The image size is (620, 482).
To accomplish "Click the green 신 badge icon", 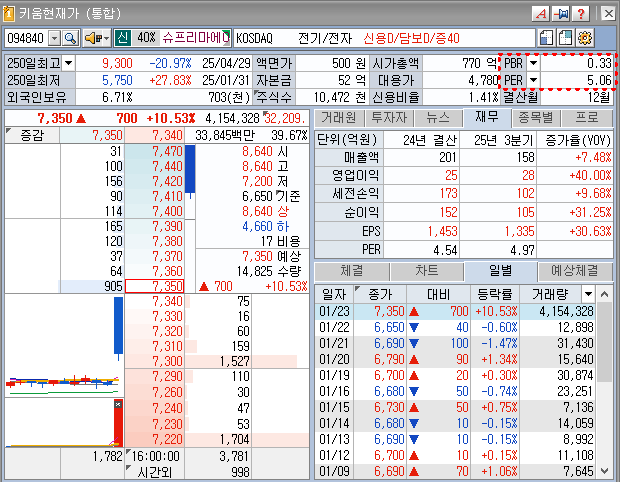I will click(x=123, y=38).
